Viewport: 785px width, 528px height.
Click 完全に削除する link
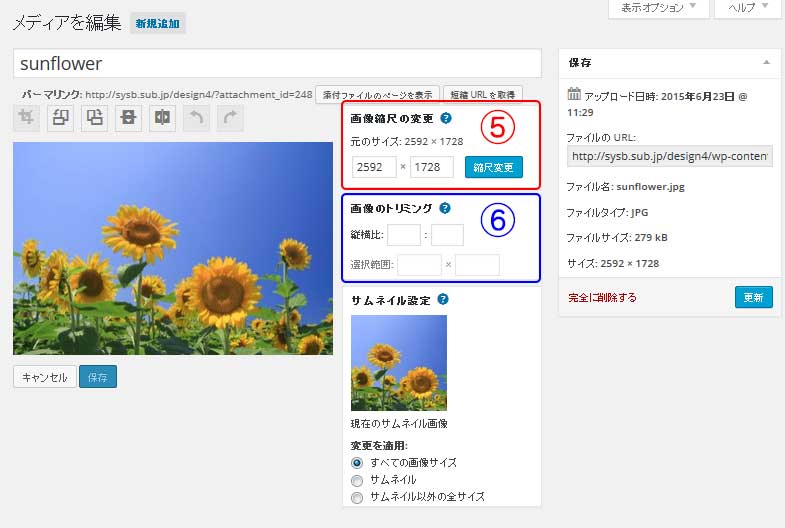point(602,298)
